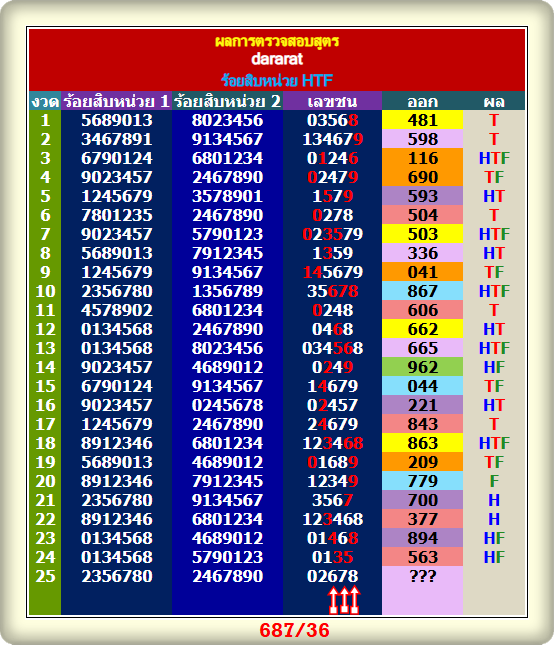Select the light blue cell showing 867
This screenshot has width=554, height=645.
[422, 291]
